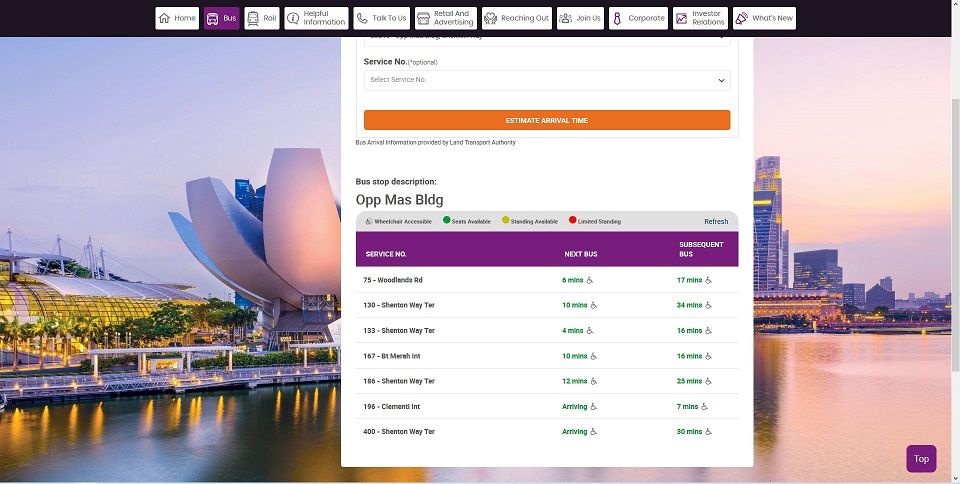Click Arriving status for service 196
960x484 pixels.
pos(574,406)
